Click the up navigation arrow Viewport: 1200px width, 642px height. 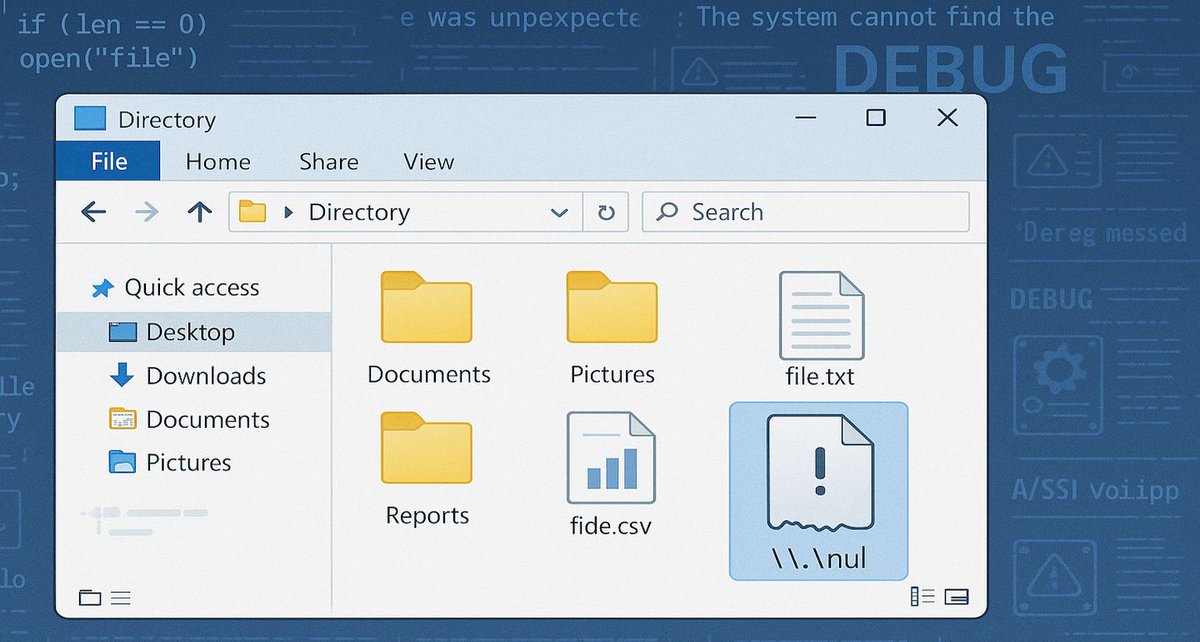(199, 211)
